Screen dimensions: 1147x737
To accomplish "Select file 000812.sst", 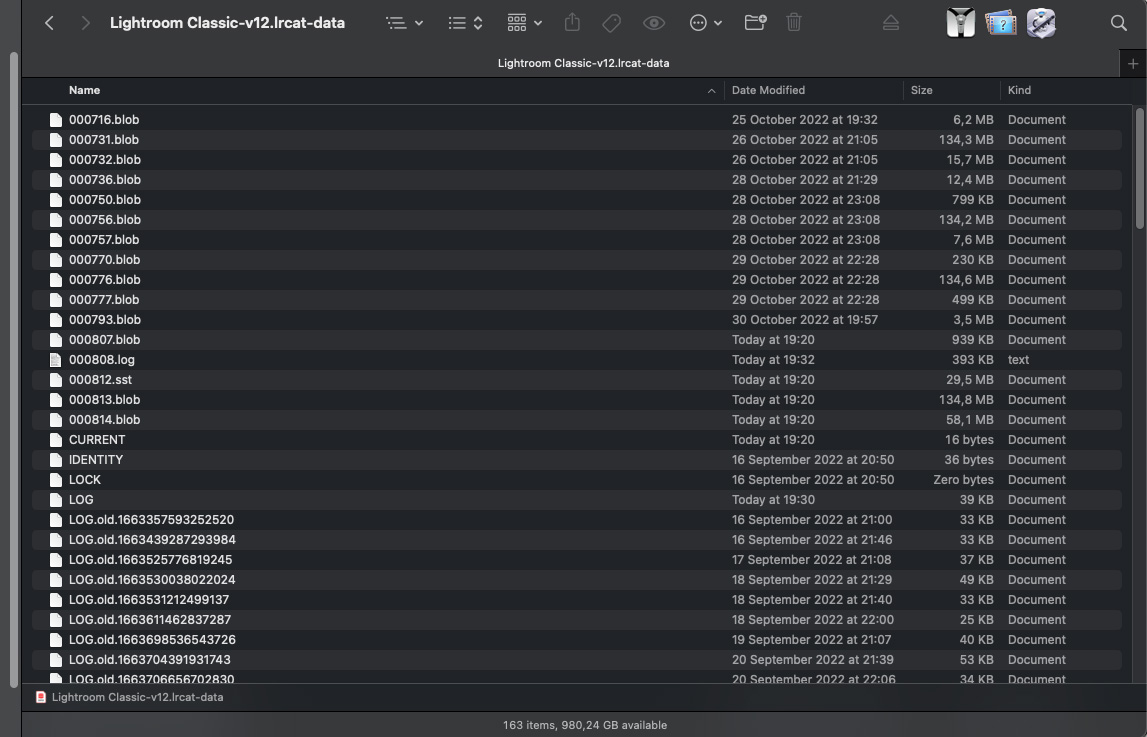I will 577,379.
